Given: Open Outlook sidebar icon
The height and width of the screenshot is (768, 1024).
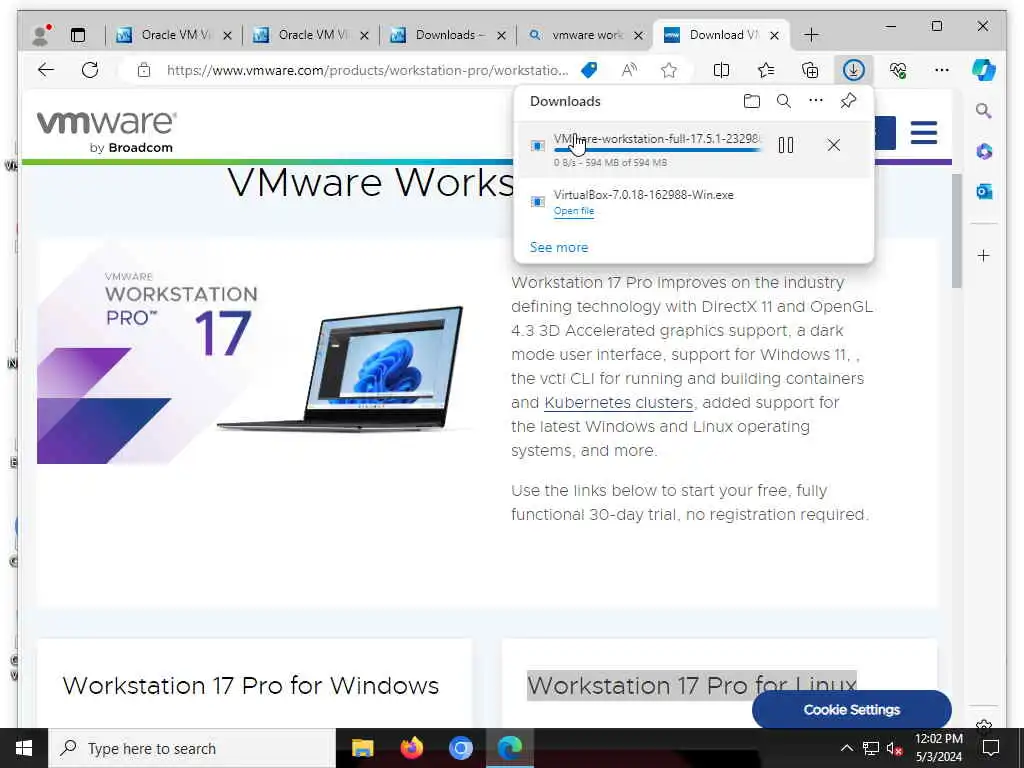Looking at the screenshot, I should 984,191.
